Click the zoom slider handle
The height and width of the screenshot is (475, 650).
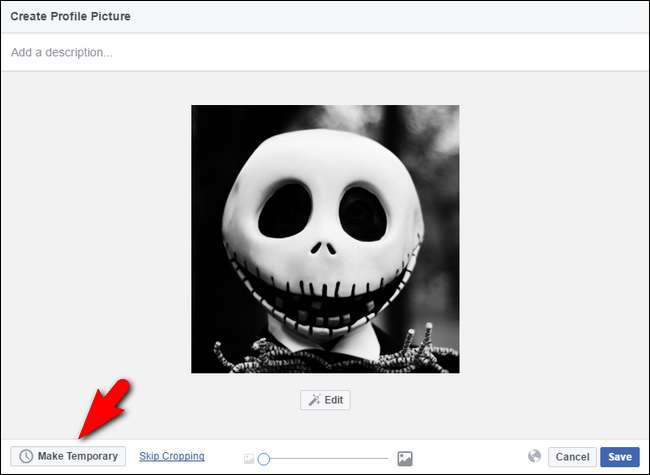pos(264,459)
